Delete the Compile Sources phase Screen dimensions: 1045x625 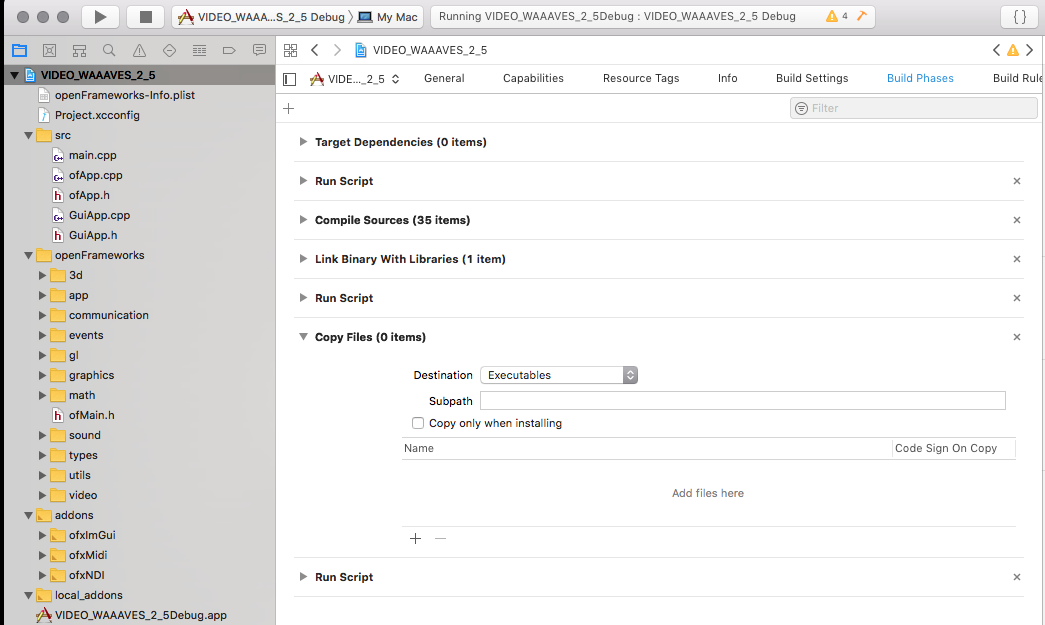(1017, 220)
